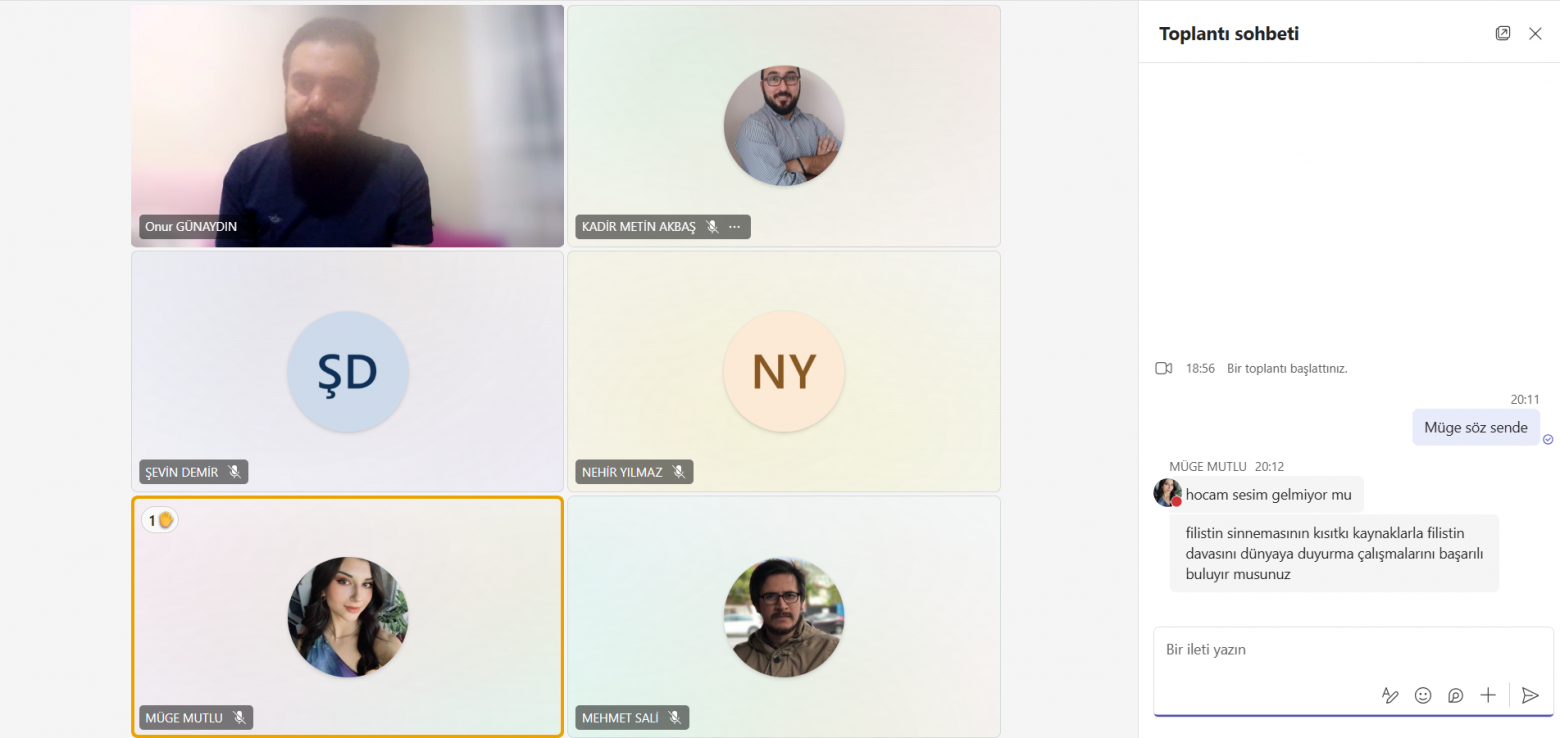1560x738 pixels.
Task: Pop out the meeting chat panel
Action: tap(1503, 33)
